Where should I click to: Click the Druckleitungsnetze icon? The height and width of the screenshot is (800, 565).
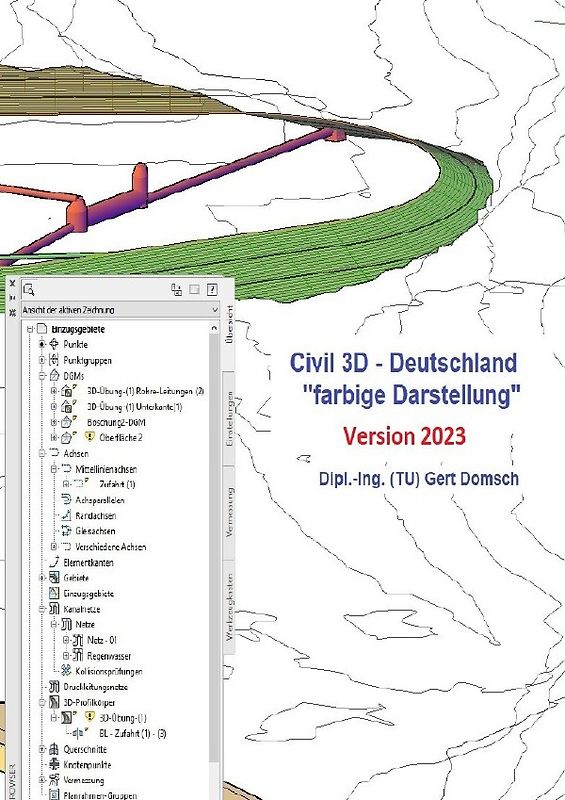(x=54, y=687)
